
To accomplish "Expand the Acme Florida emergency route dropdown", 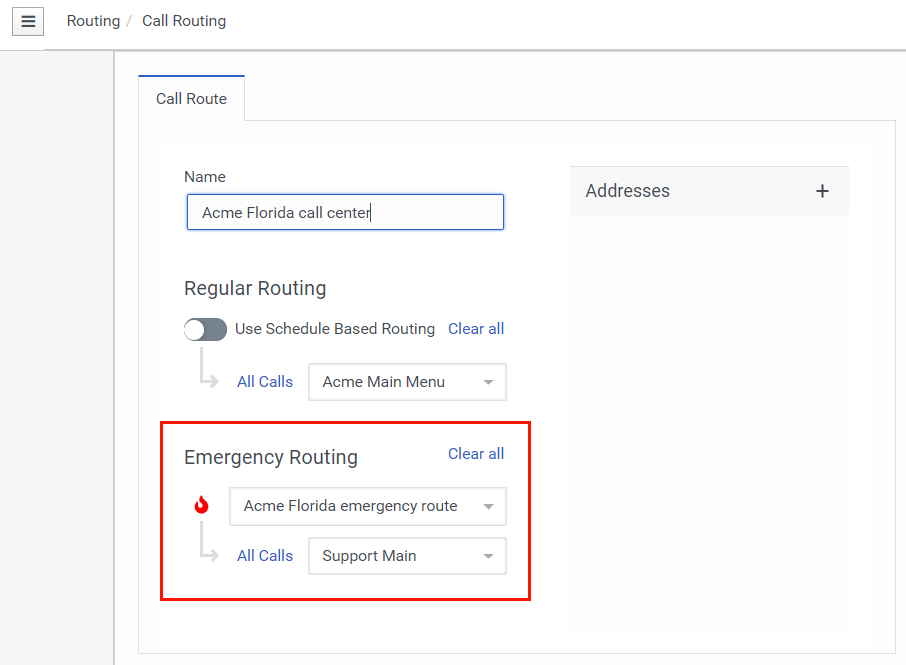I will point(367,506).
